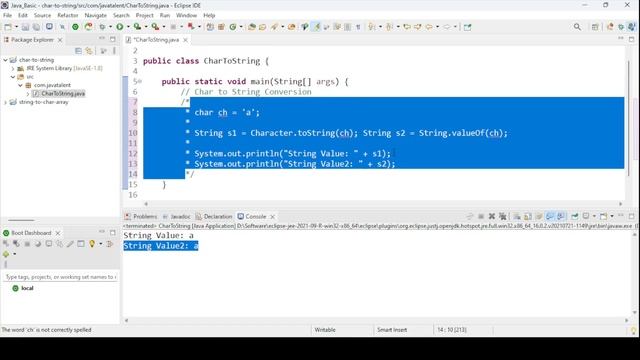This screenshot has height=360, width=640.
Task: Expand the string-to-char-array project
Action: (x=5, y=102)
